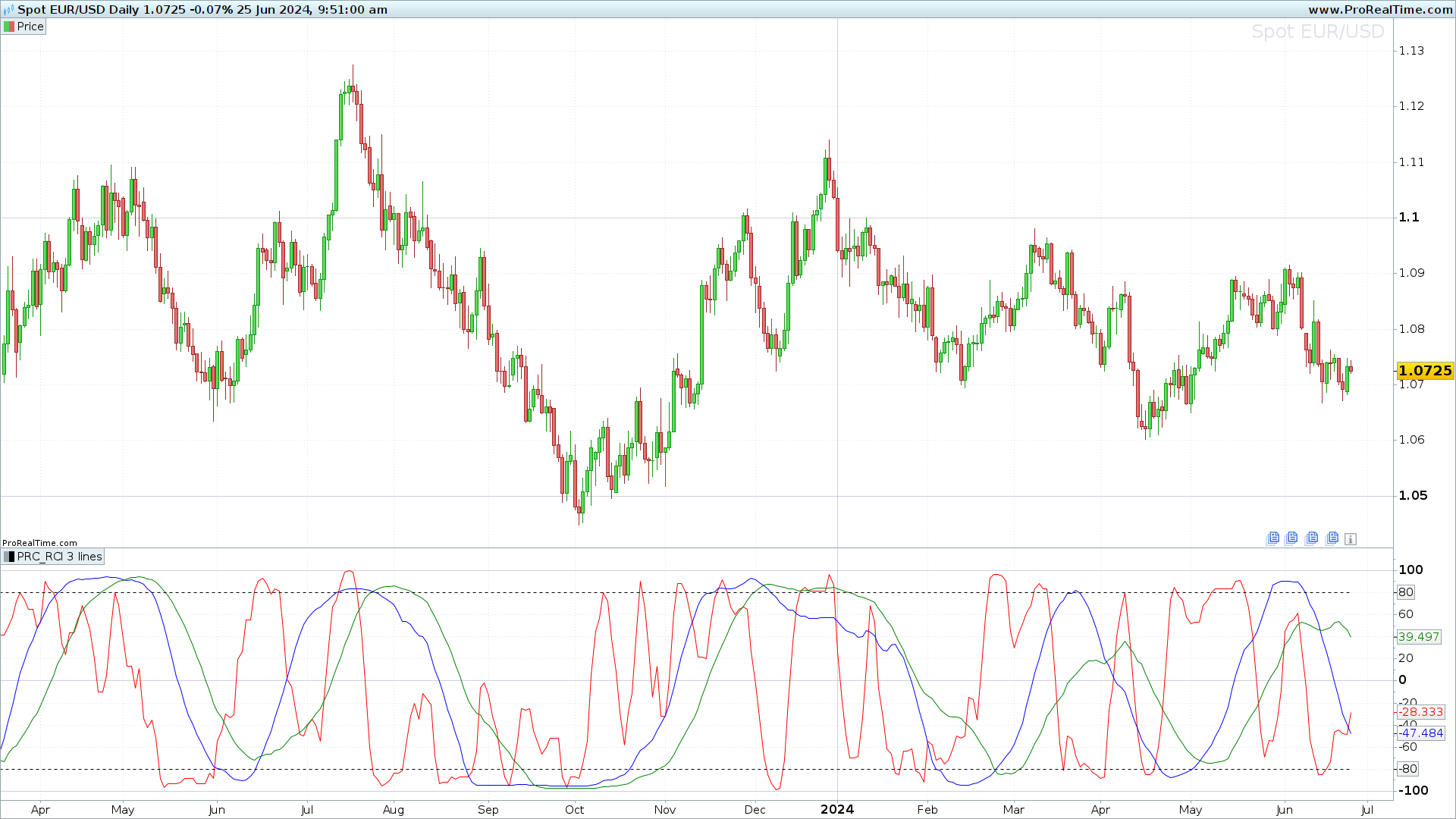Open the gray info icon
Image resolution: width=1456 pixels, height=819 pixels.
tap(1351, 539)
